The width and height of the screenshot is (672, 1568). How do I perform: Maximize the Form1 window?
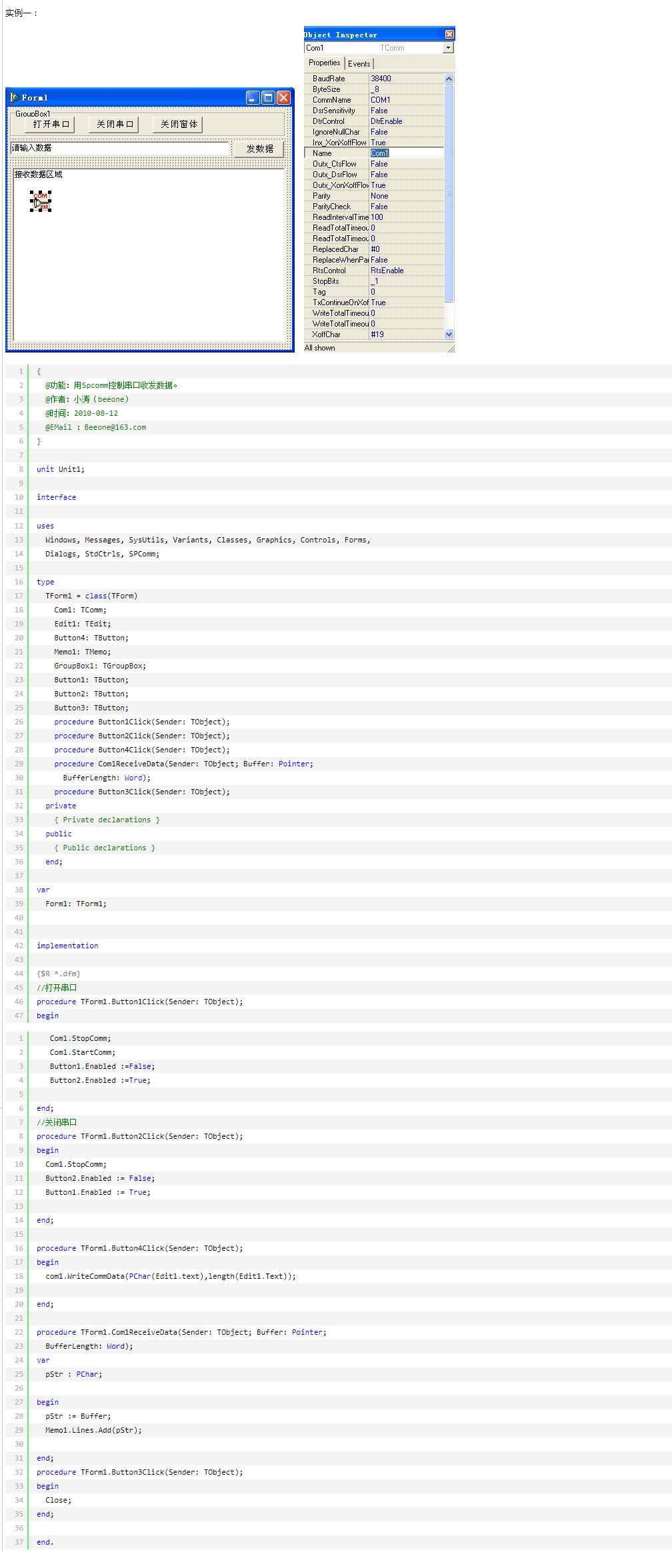(x=268, y=98)
